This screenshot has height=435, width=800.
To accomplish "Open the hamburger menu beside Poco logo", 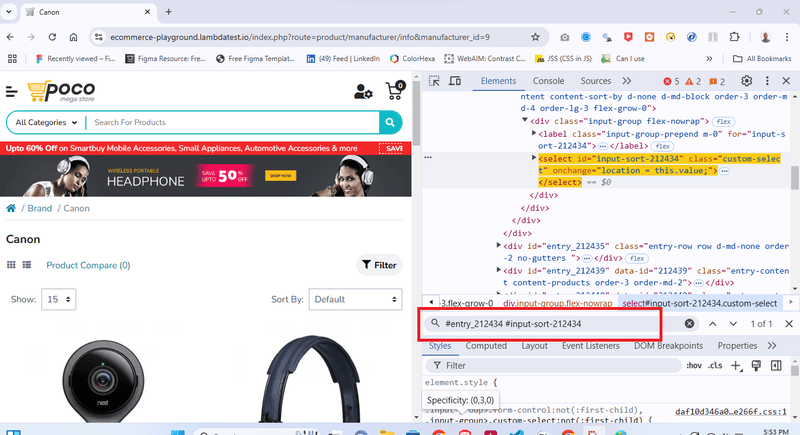I will tap(12, 92).
